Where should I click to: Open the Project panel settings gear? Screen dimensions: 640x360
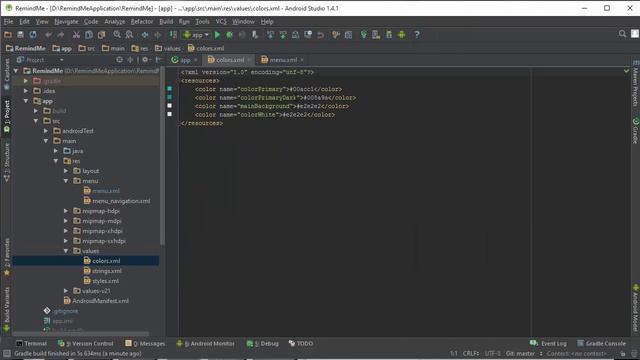click(145, 60)
